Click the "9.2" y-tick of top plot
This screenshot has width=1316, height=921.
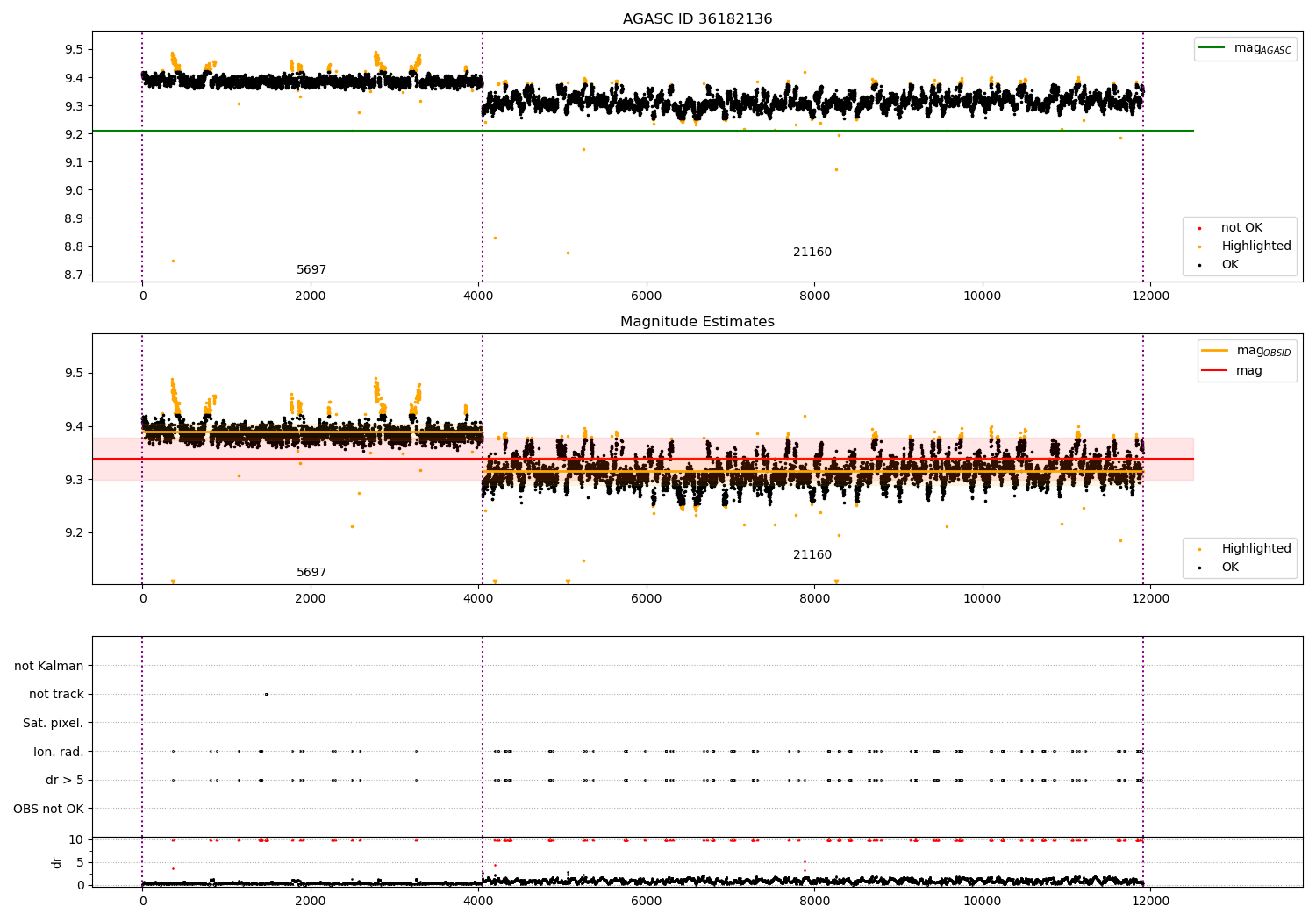pos(75,134)
